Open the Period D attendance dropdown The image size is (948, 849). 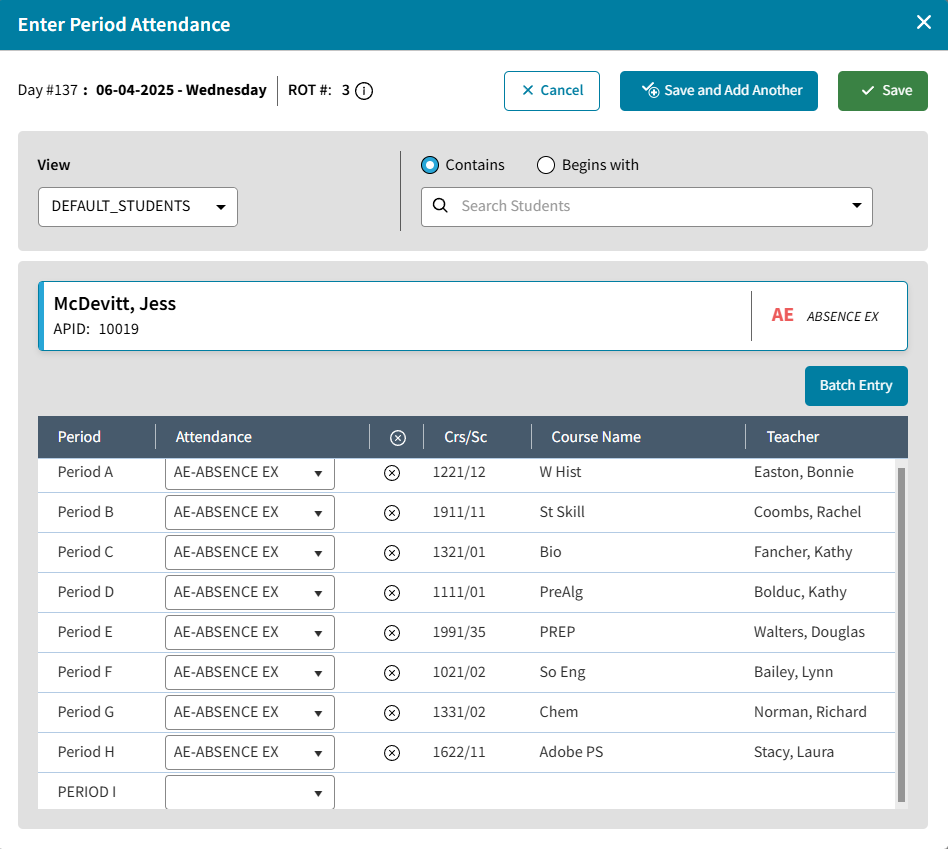(x=250, y=592)
